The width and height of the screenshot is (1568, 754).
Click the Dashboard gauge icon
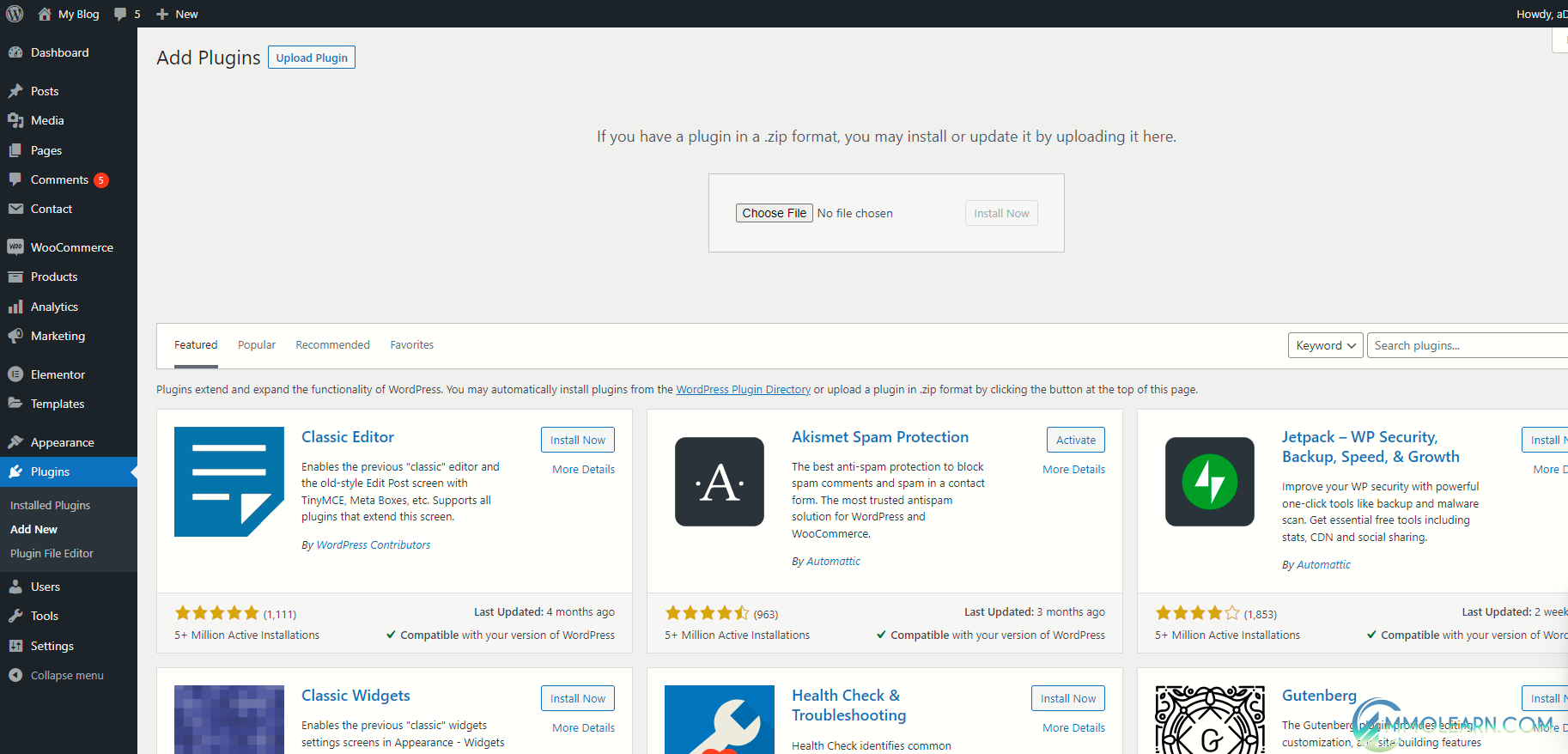click(15, 52)
